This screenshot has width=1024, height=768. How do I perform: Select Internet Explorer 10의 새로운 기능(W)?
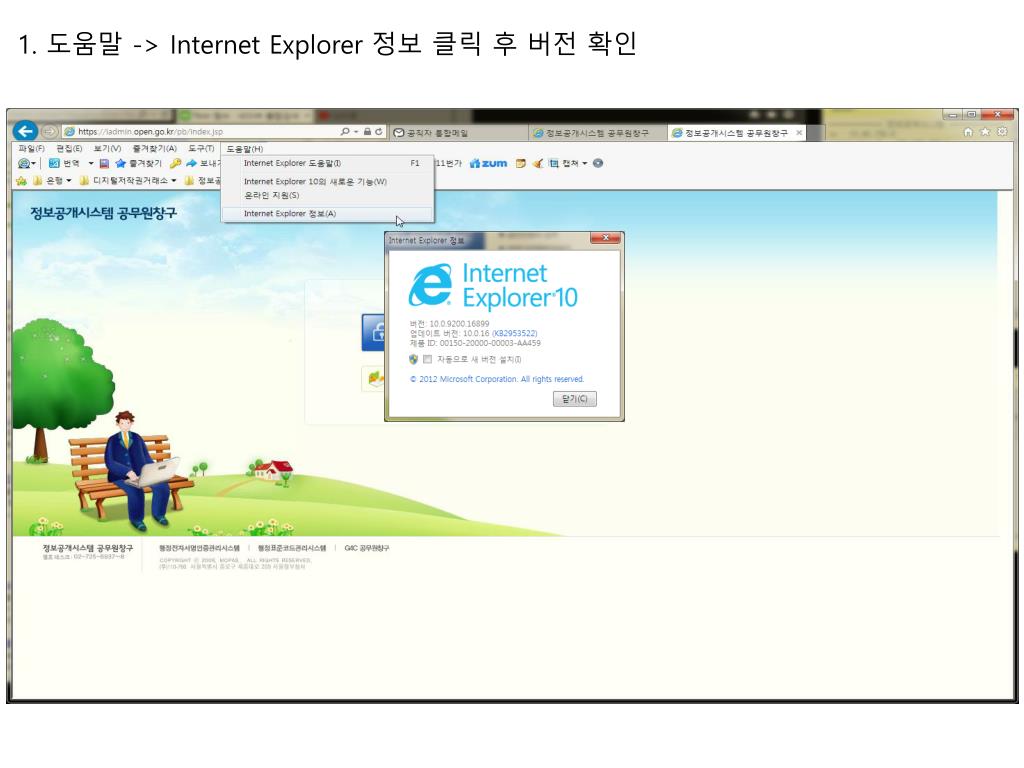click(x=328, y=182)
